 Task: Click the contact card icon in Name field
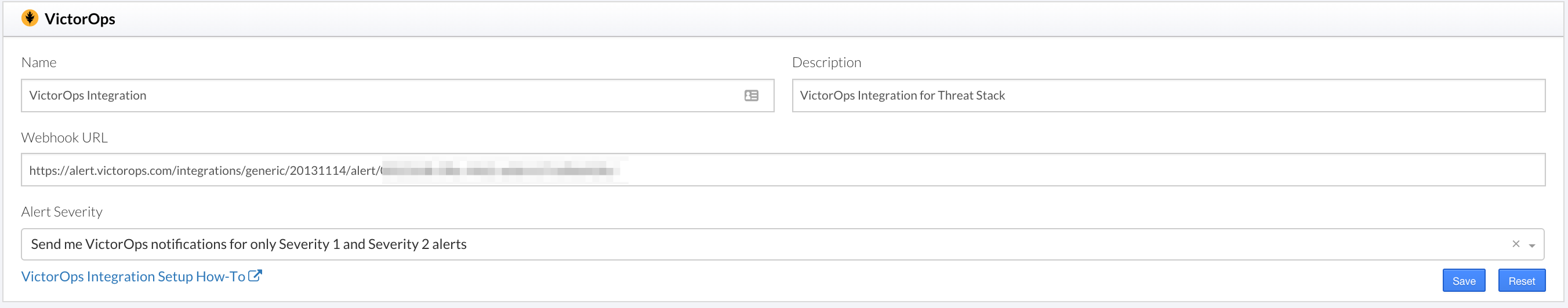[751, 96]
